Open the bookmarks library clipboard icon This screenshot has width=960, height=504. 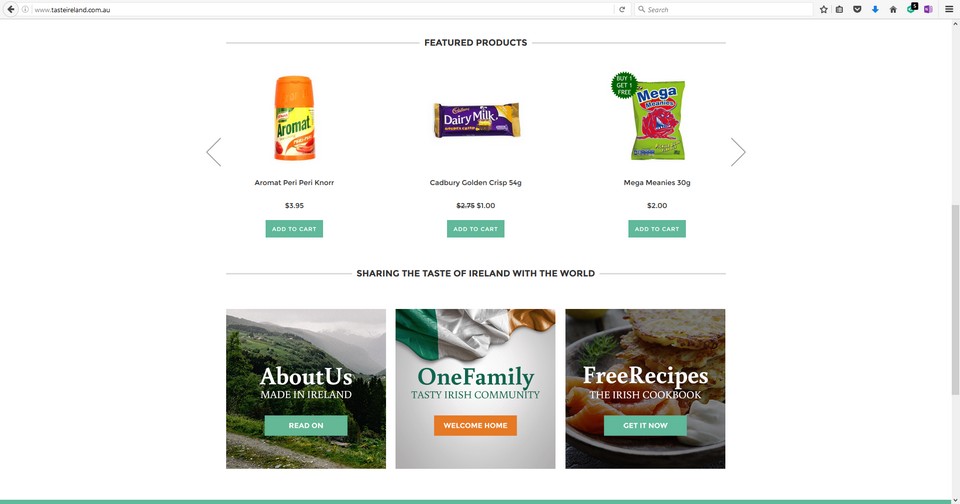coord(839,9)
